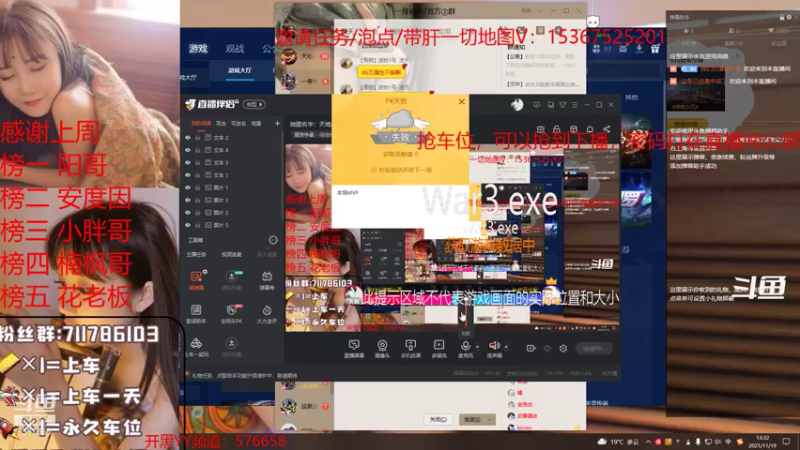Open the notification center on the taskbar
The image size is (800, 450).
786,441
